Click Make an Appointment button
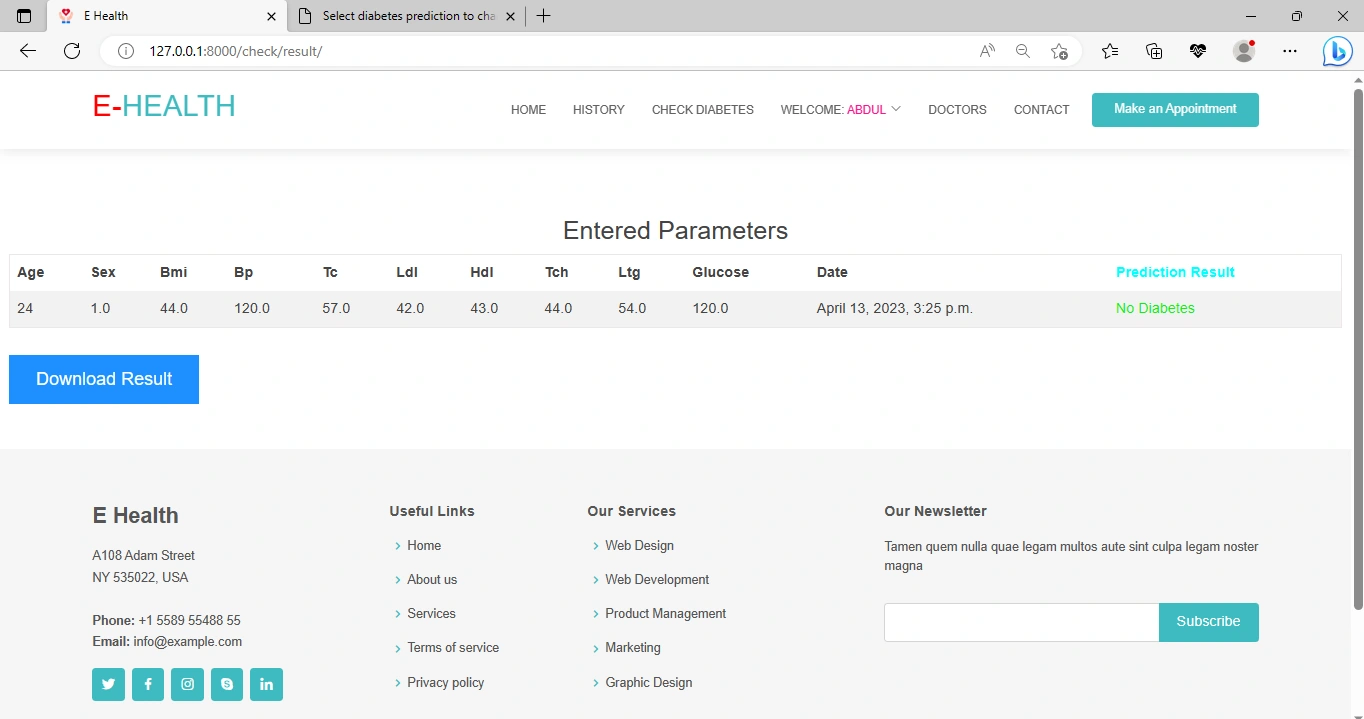This screenshot has height=719, width=1364. pyautogui.click(x=1175, y=110)
